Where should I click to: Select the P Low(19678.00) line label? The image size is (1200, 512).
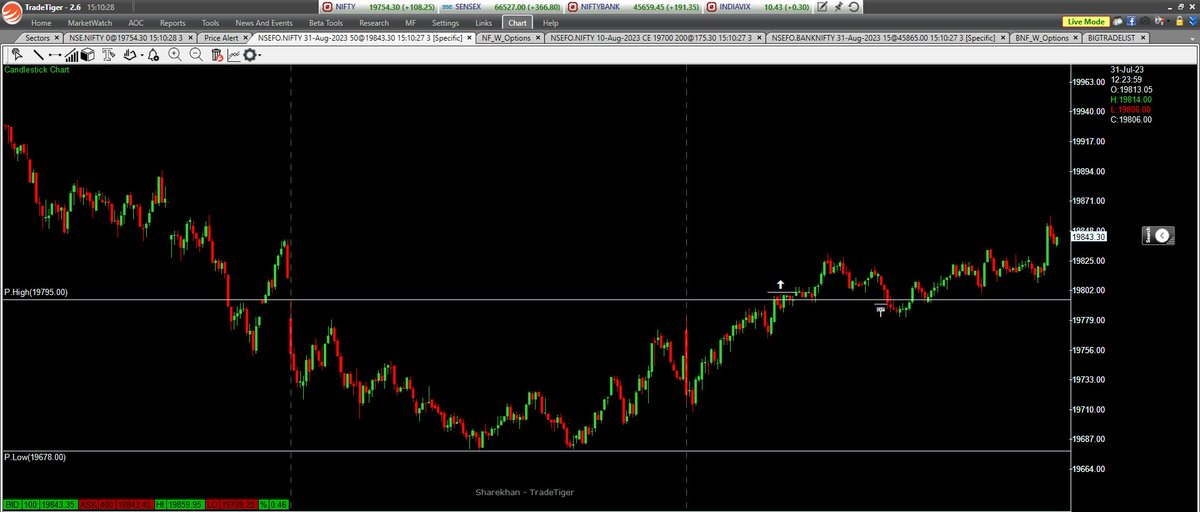(x=35, y=457)
